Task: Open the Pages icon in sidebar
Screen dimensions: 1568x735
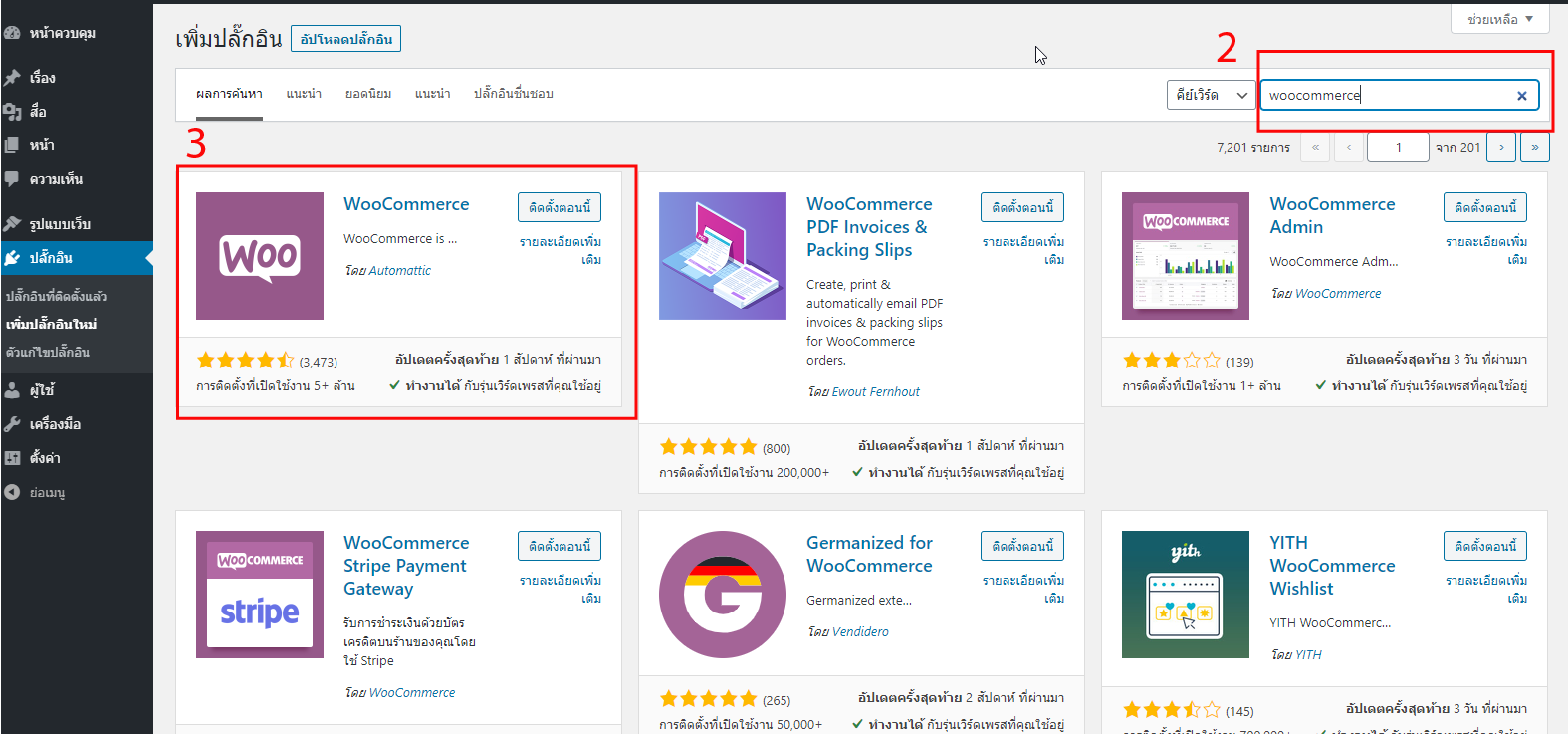Action: [x=12, y=145]
